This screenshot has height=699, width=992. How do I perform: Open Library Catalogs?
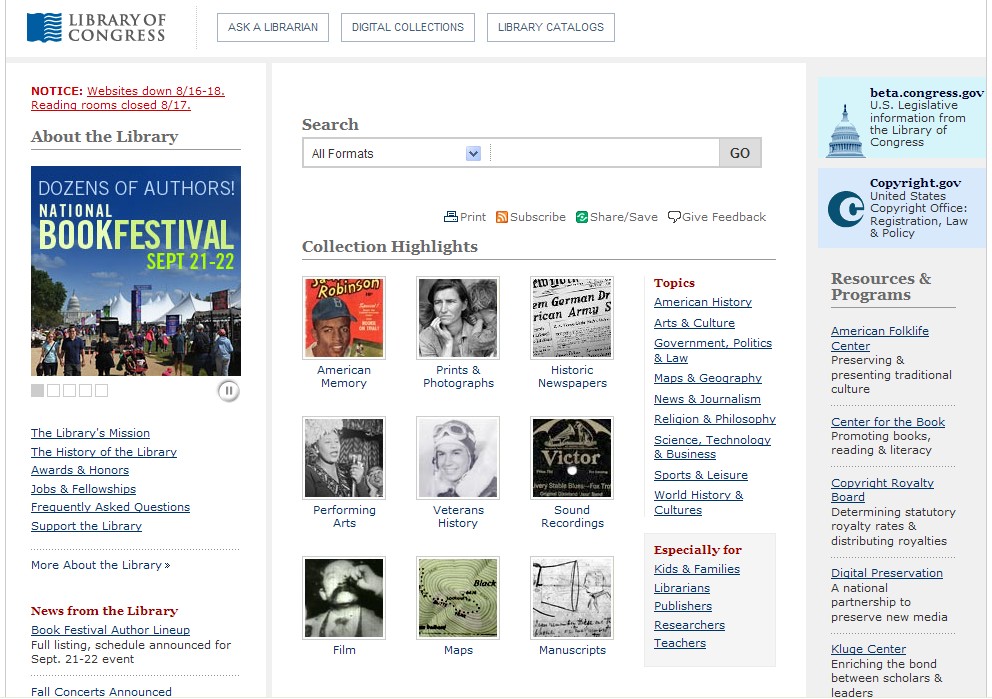point(550,27)
